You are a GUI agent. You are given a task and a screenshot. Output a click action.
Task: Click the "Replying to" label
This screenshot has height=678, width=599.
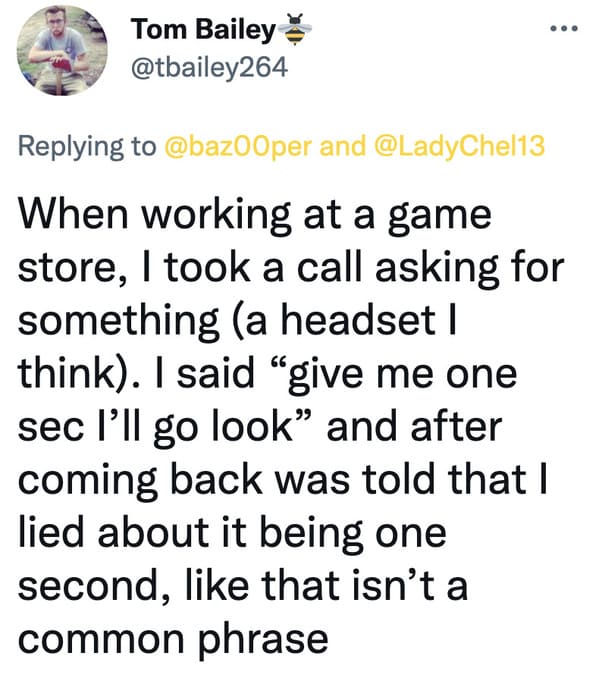point(87,146)
